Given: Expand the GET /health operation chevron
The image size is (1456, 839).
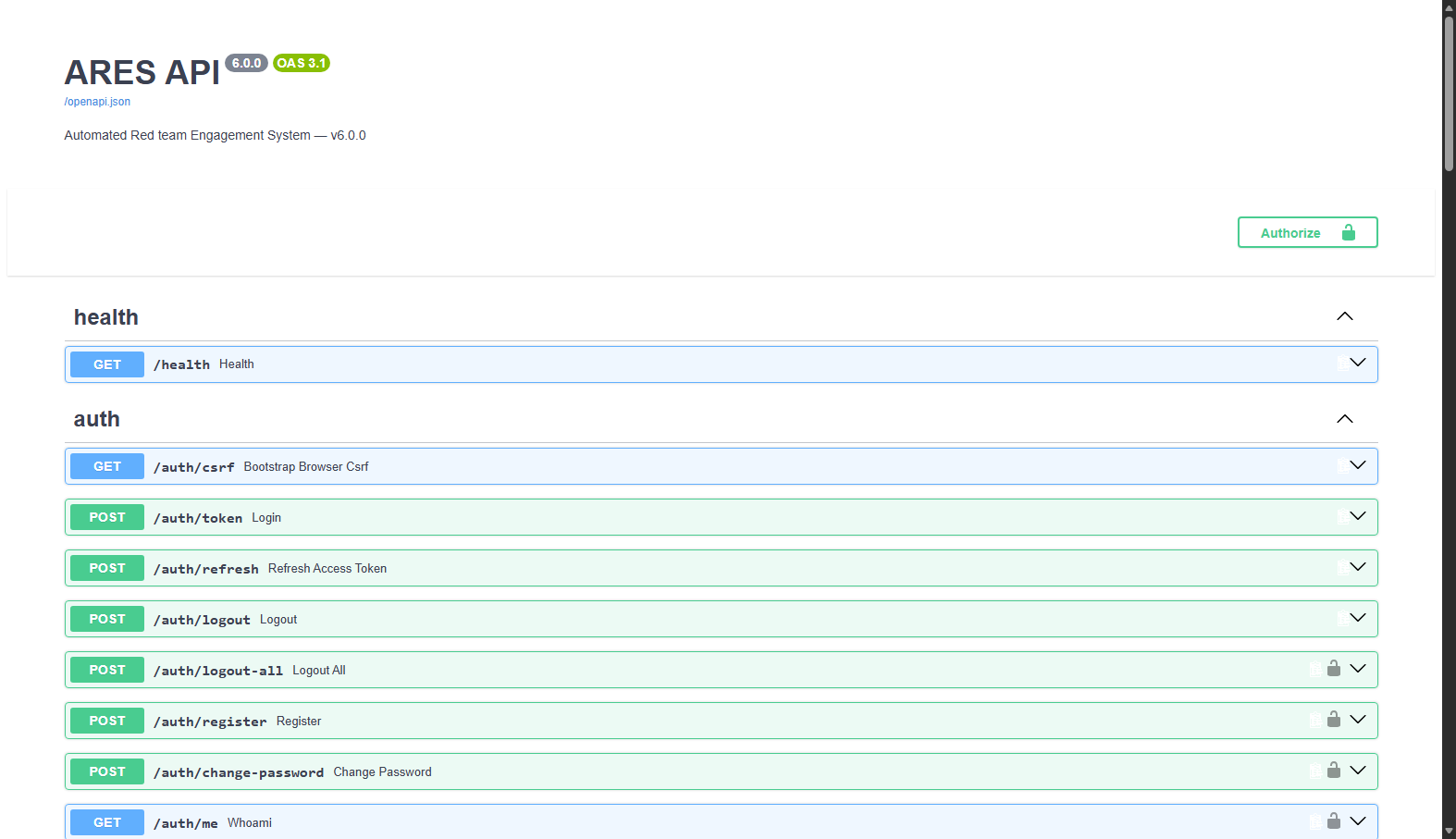Looking at the screenshot, I should tap(1357, 363).
